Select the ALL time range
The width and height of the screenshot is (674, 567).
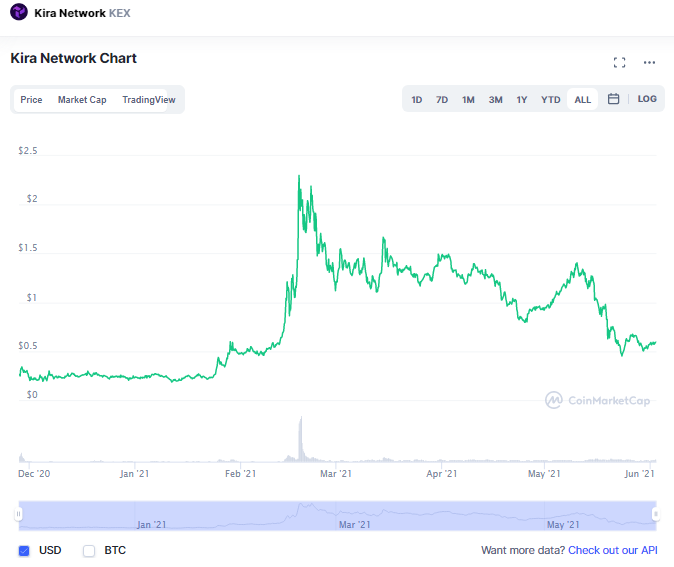click(582, 100)
